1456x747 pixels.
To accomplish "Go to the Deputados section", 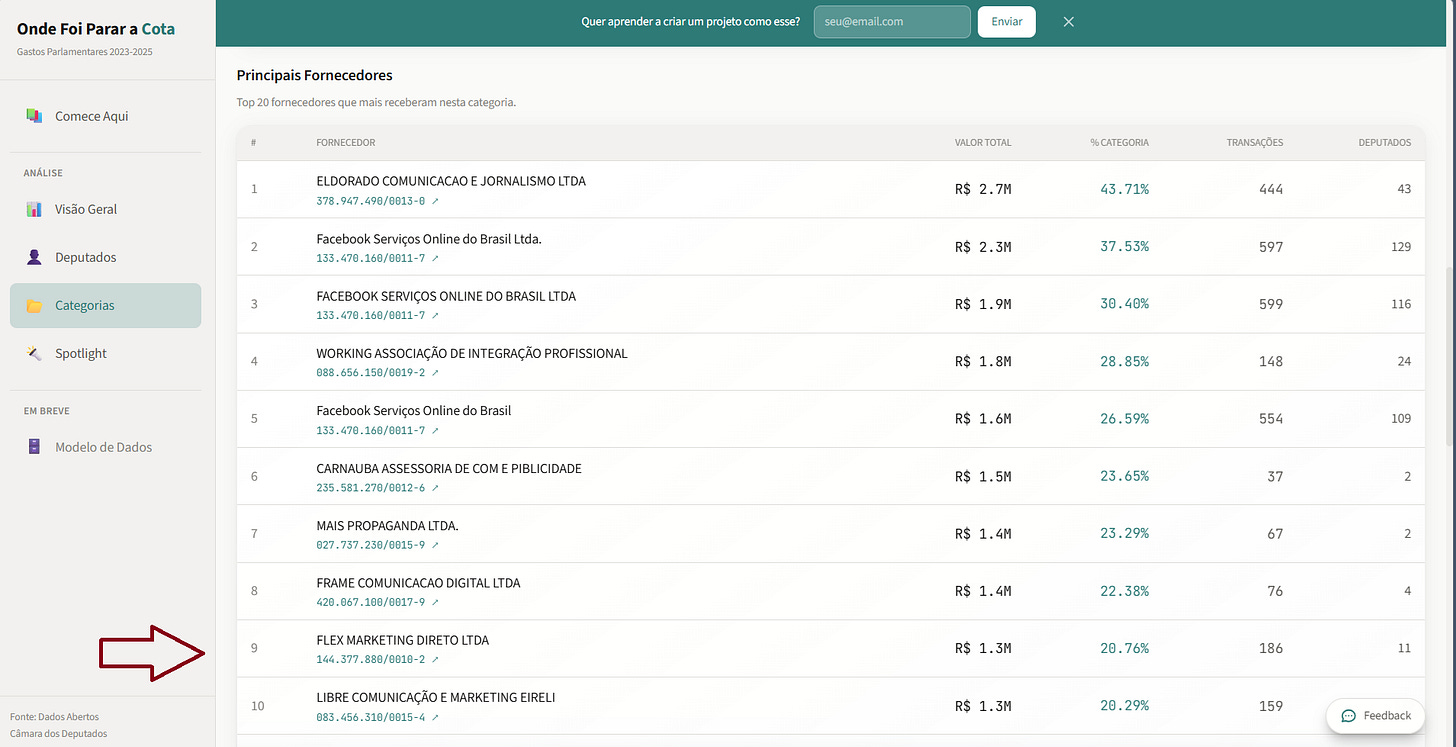I will pos(105,257).
